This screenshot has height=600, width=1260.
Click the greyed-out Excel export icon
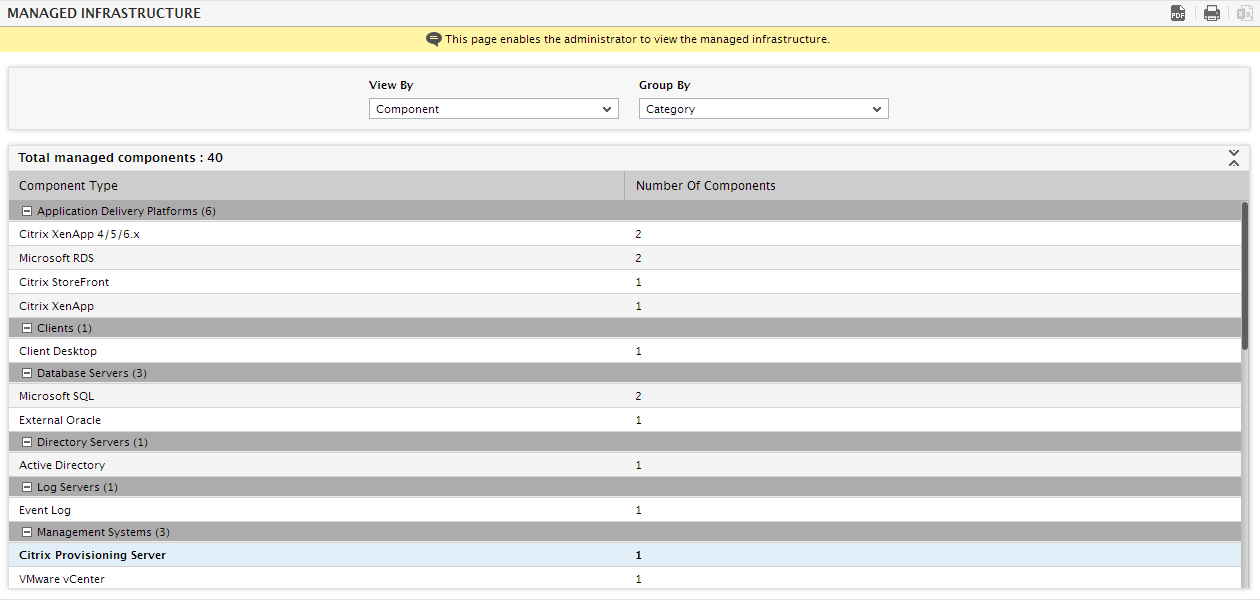pos(1244,13)
